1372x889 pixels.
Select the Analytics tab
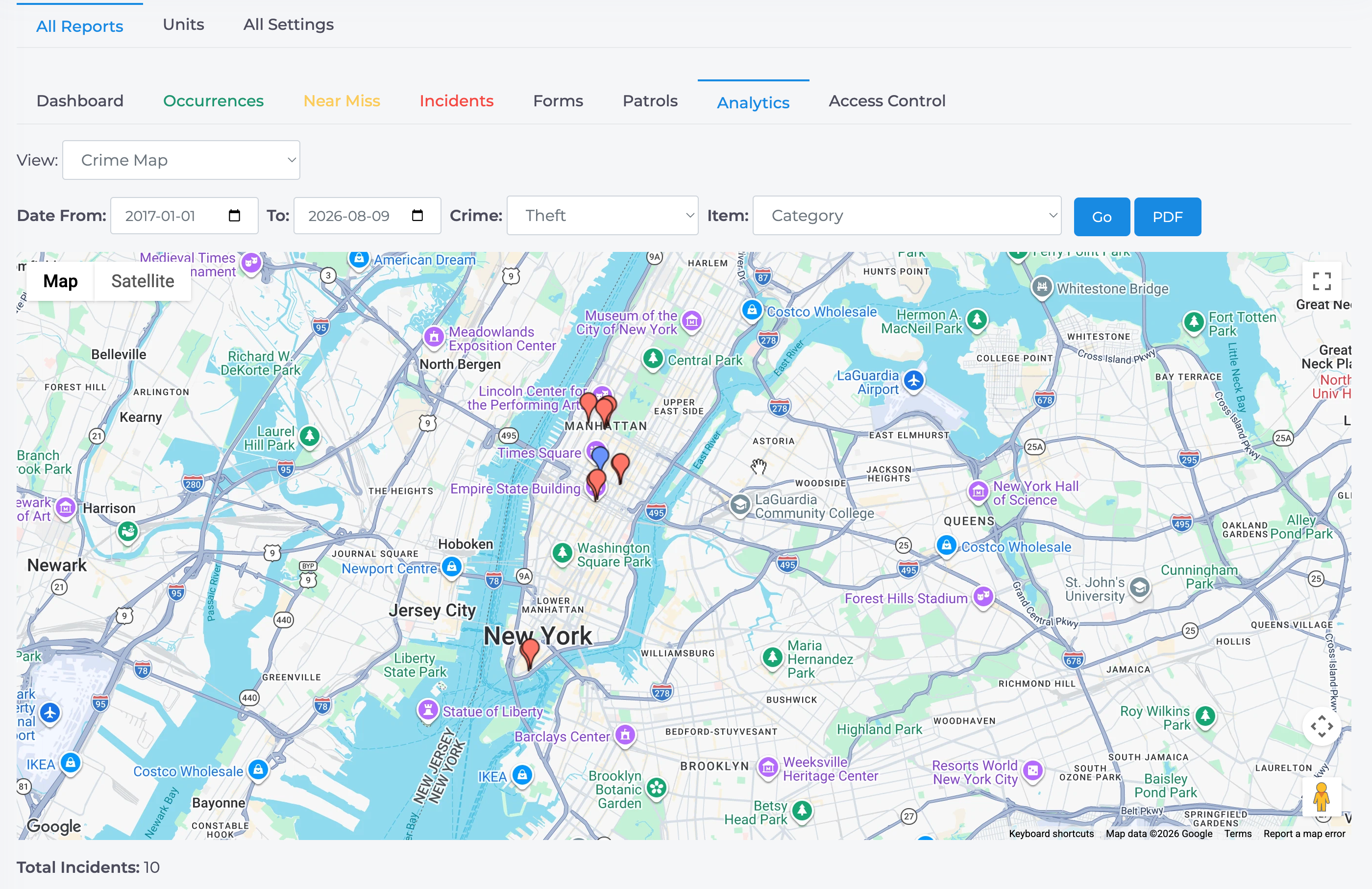click(753, 102)
